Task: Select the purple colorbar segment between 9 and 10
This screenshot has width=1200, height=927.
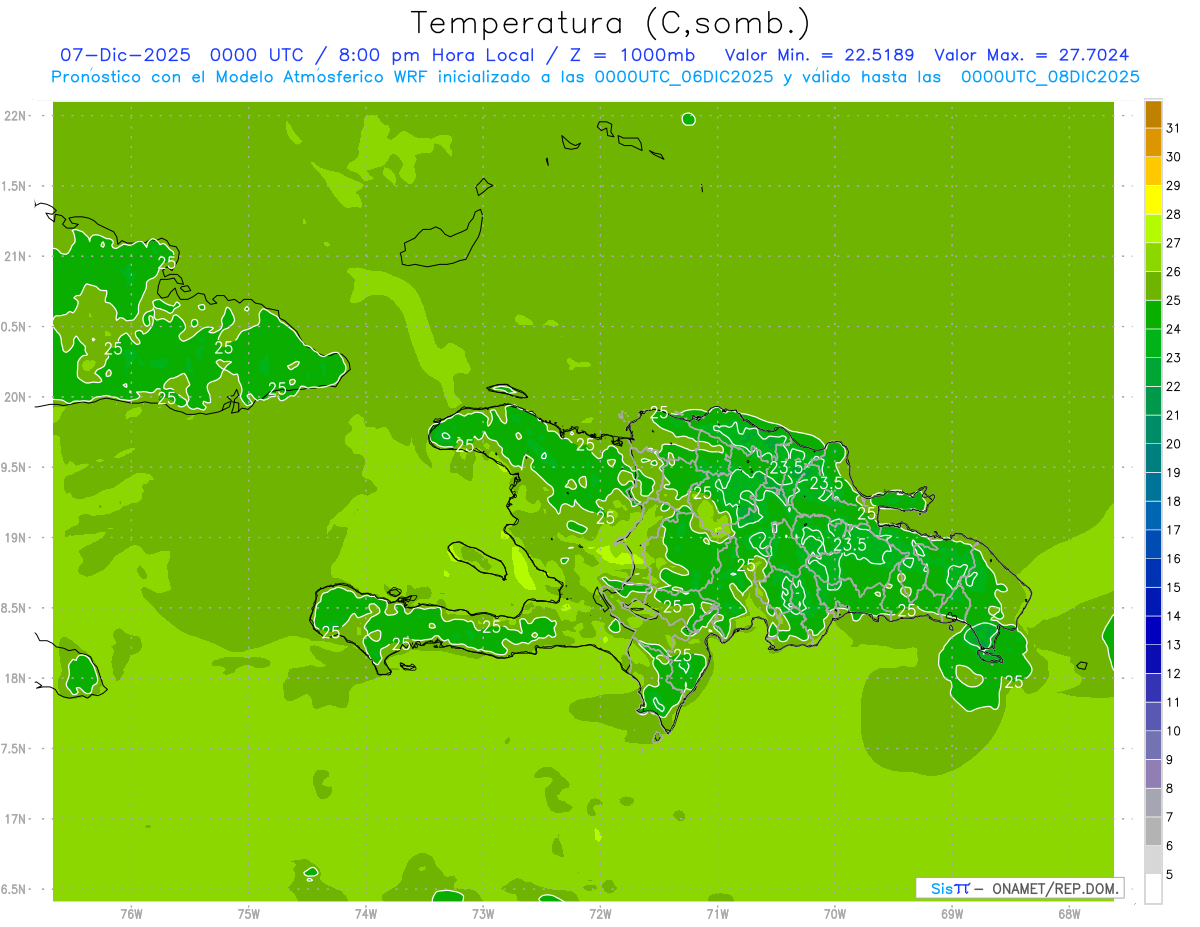Action: (1153, 746)
